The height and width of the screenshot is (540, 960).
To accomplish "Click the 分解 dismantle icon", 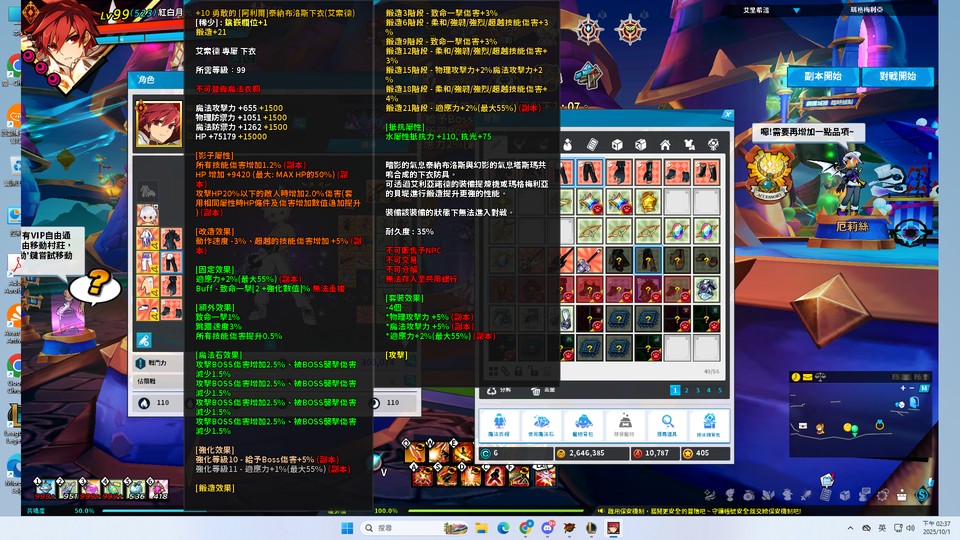I will [x=498, y=391].
